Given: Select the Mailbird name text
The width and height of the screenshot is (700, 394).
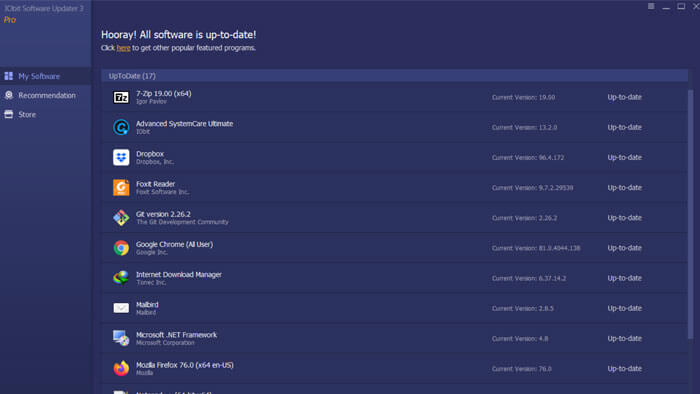Looking at the screenshot, I should [147, 304].
